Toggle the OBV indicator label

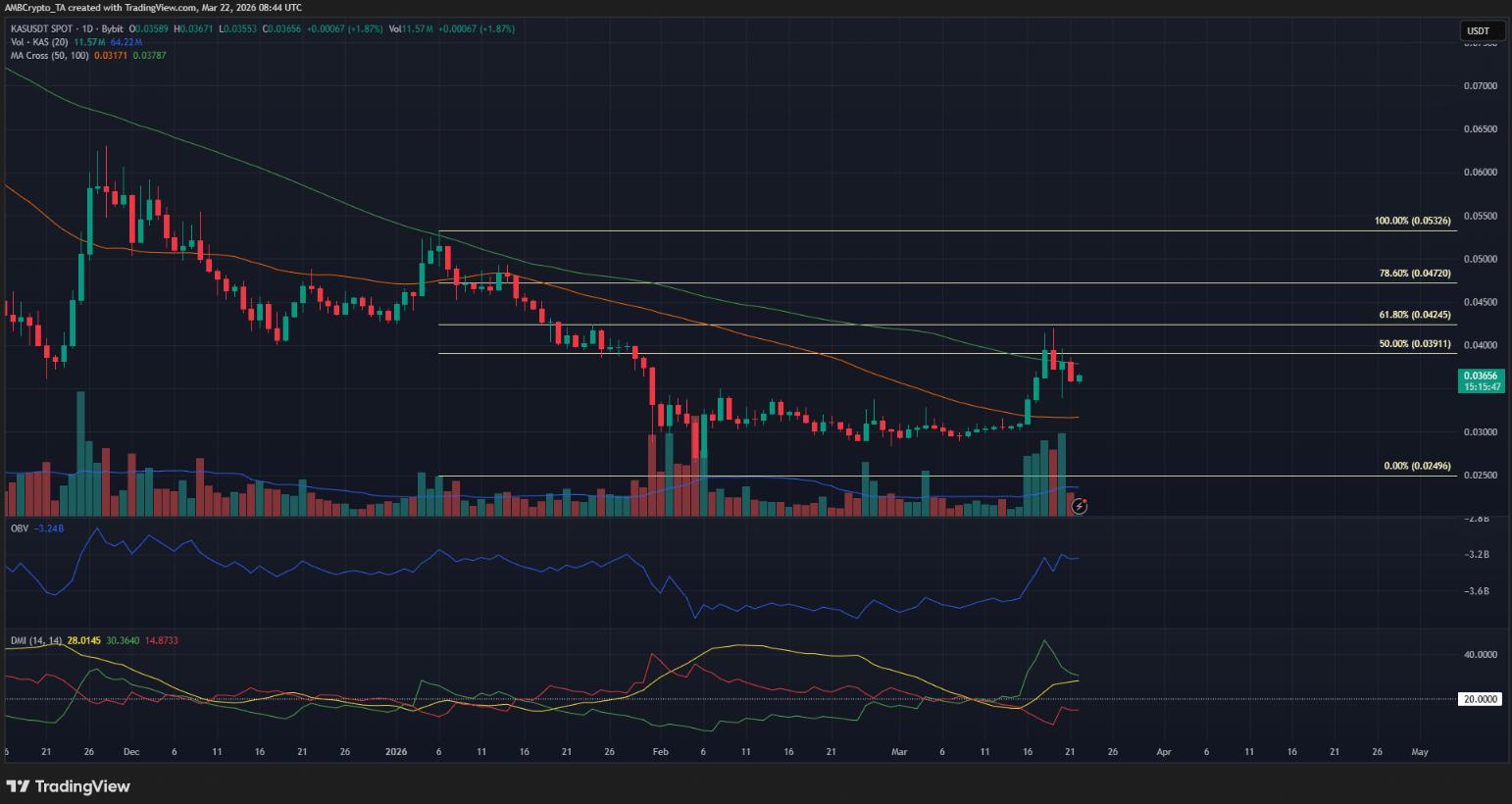pyautogui.click(x=18, y=527)
